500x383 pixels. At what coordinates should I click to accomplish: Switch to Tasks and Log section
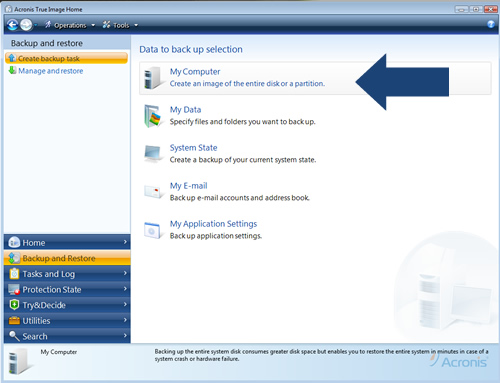click(x=67, y=274)
